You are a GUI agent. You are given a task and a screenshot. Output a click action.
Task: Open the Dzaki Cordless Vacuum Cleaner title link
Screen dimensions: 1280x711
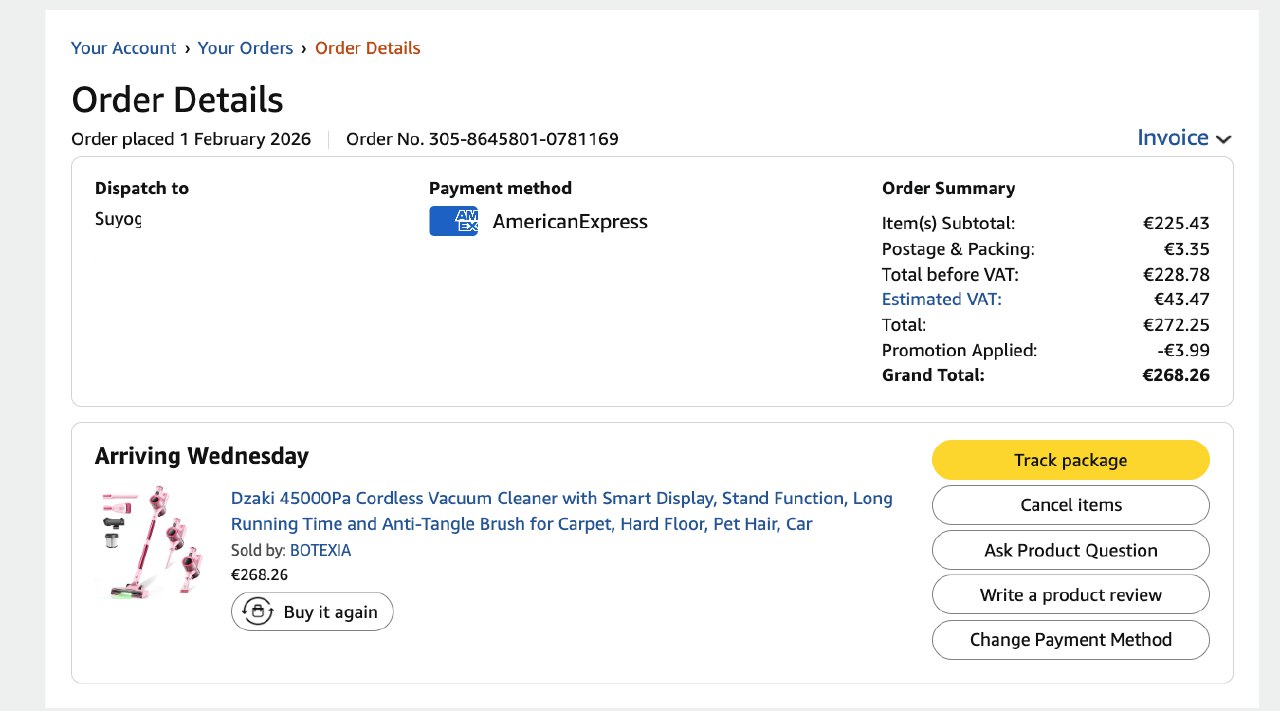(x=561, y=511)
